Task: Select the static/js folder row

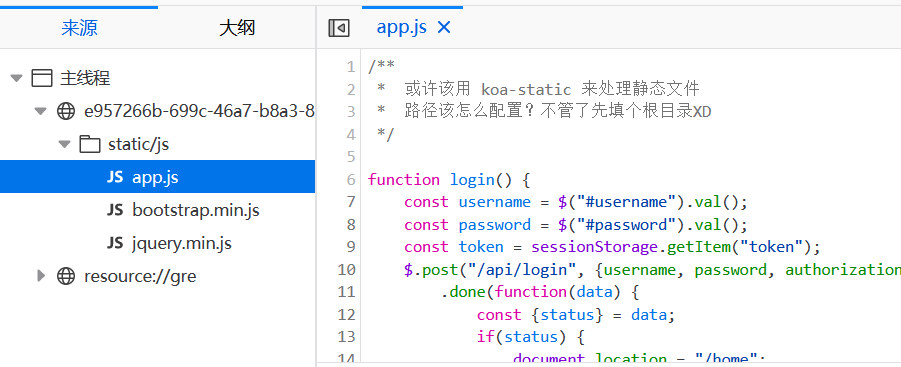Action: coord(157,144)
